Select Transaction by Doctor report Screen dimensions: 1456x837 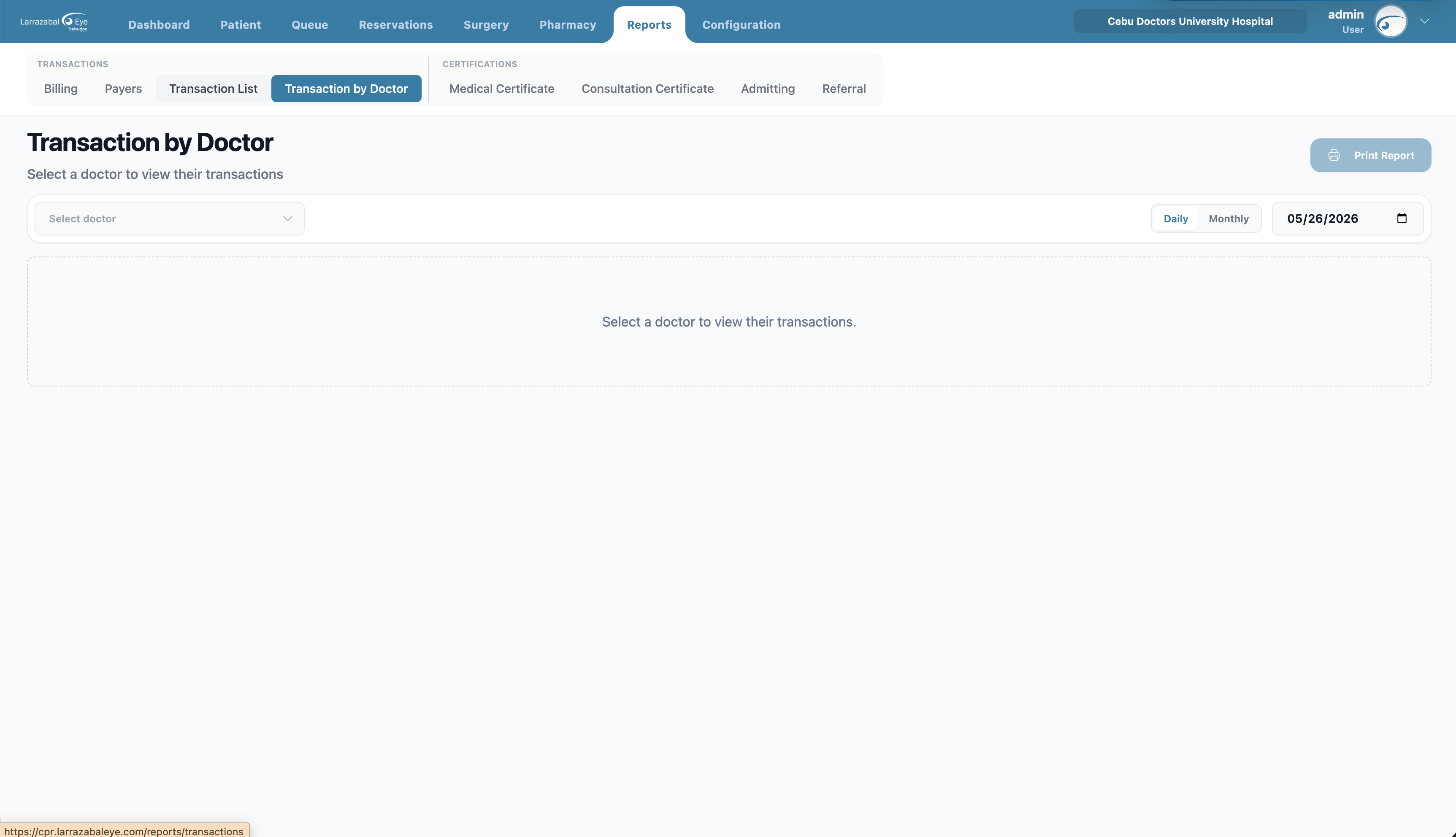(346, 89)
